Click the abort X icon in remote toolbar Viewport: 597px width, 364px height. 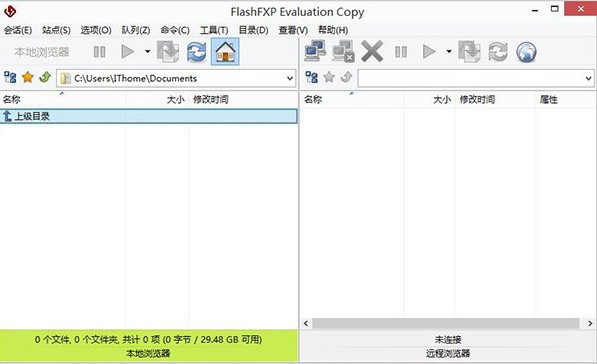point(372,51)
